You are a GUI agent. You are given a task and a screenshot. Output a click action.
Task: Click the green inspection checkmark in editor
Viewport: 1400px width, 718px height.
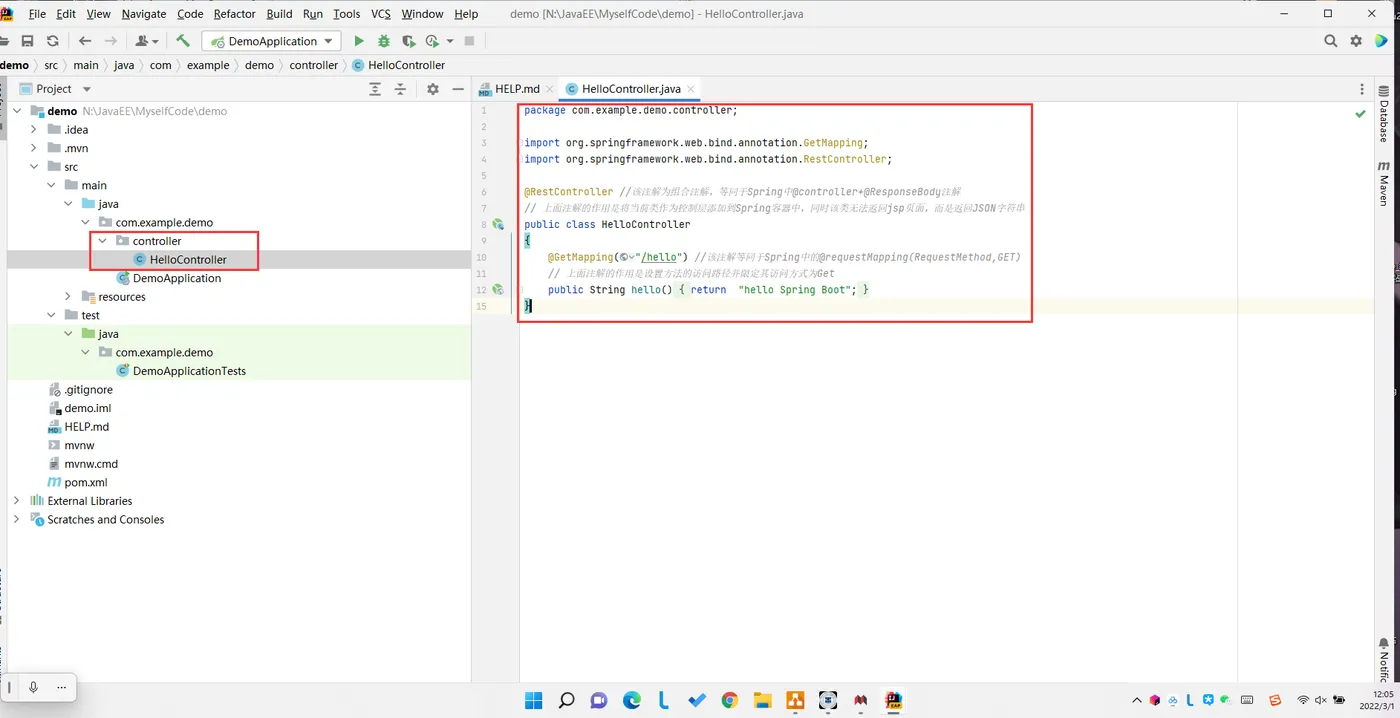coord(1360,114)
